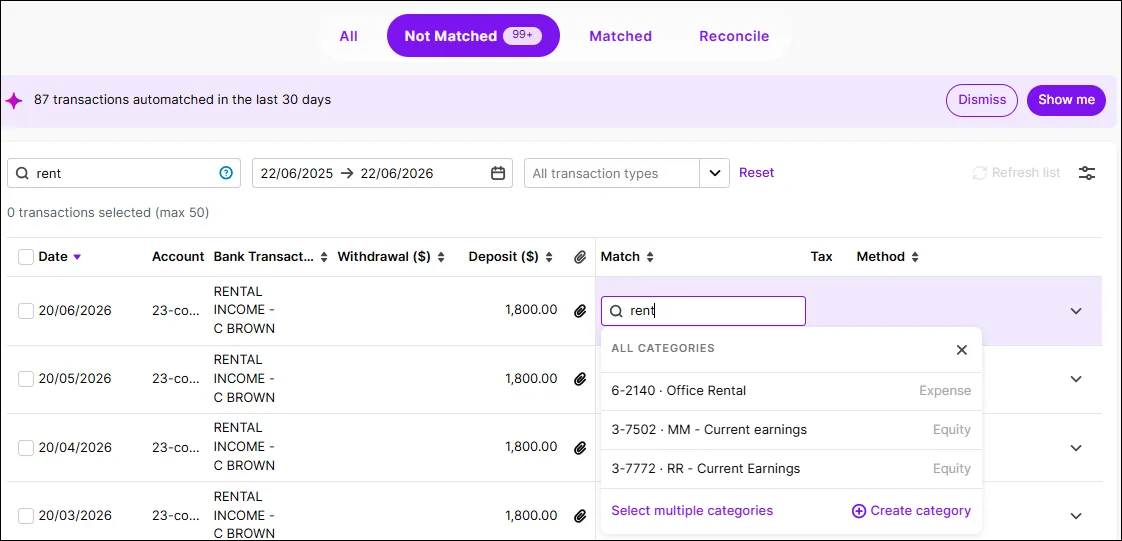The width and height of the screenshot is (1122, 541).
Task: Expand the 20/03/2026 transaction row chevron
Action: [1075, 515]
